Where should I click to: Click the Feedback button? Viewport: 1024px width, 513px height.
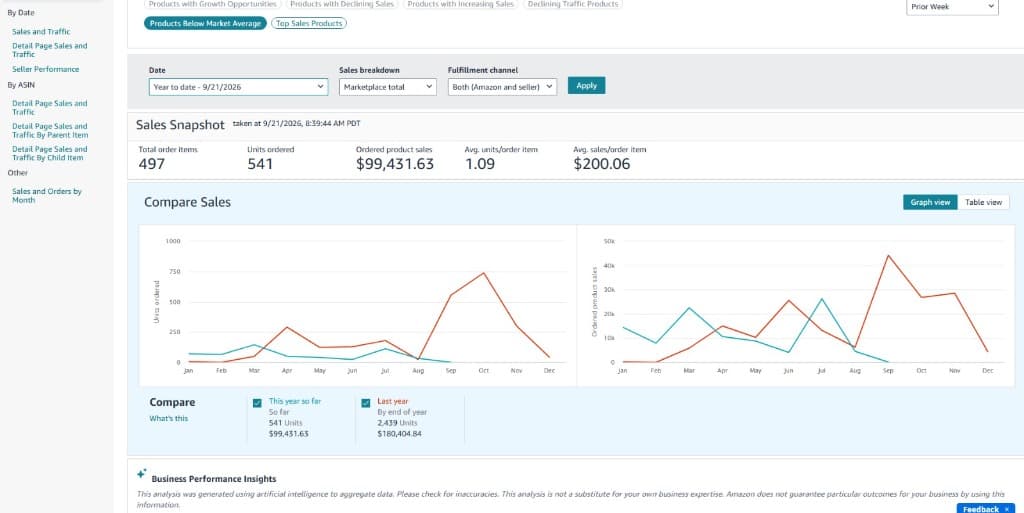980,509
